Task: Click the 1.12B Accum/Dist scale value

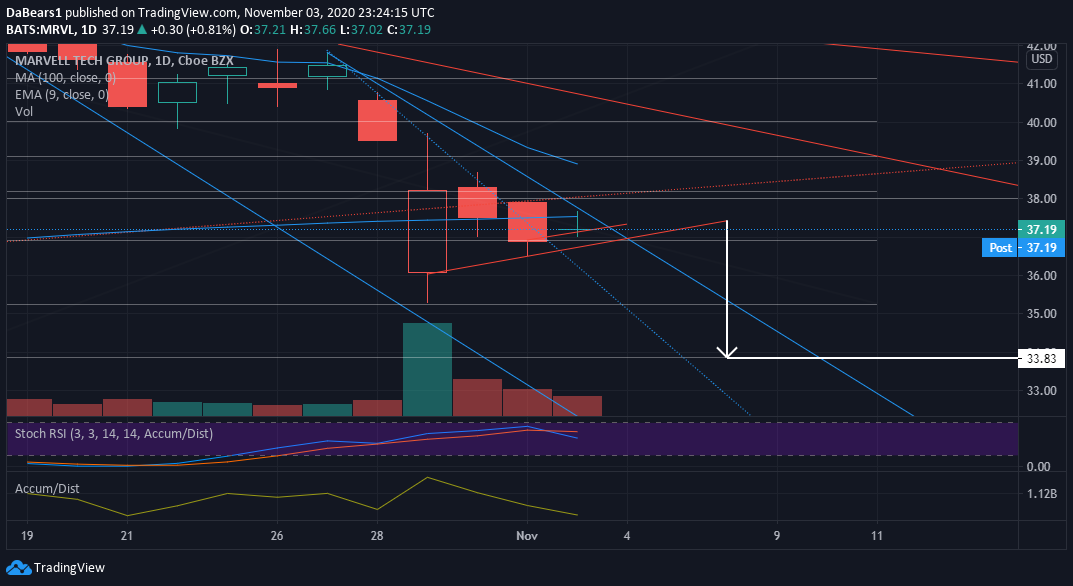Action: click(x=1042, y=494)
